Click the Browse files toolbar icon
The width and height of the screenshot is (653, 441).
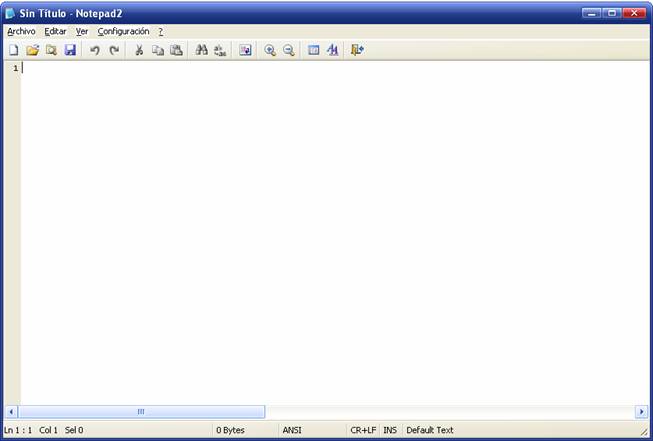[x=51, y=50]
